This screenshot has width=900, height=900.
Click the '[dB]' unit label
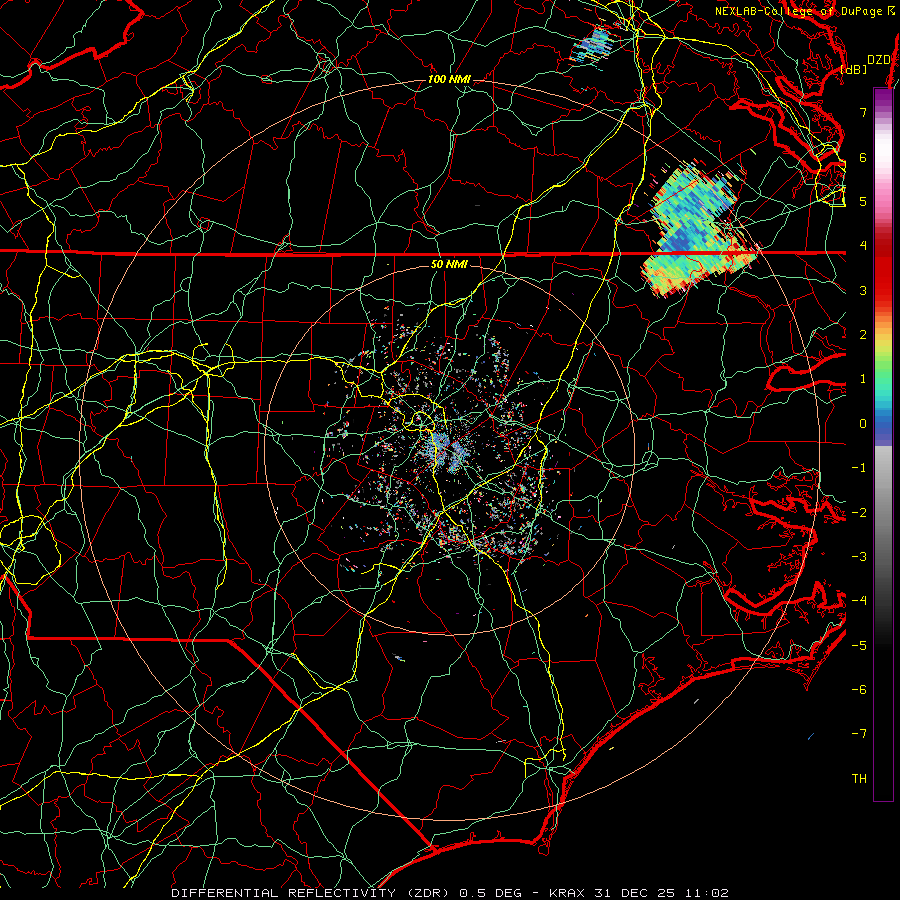(x=853, y=69)
